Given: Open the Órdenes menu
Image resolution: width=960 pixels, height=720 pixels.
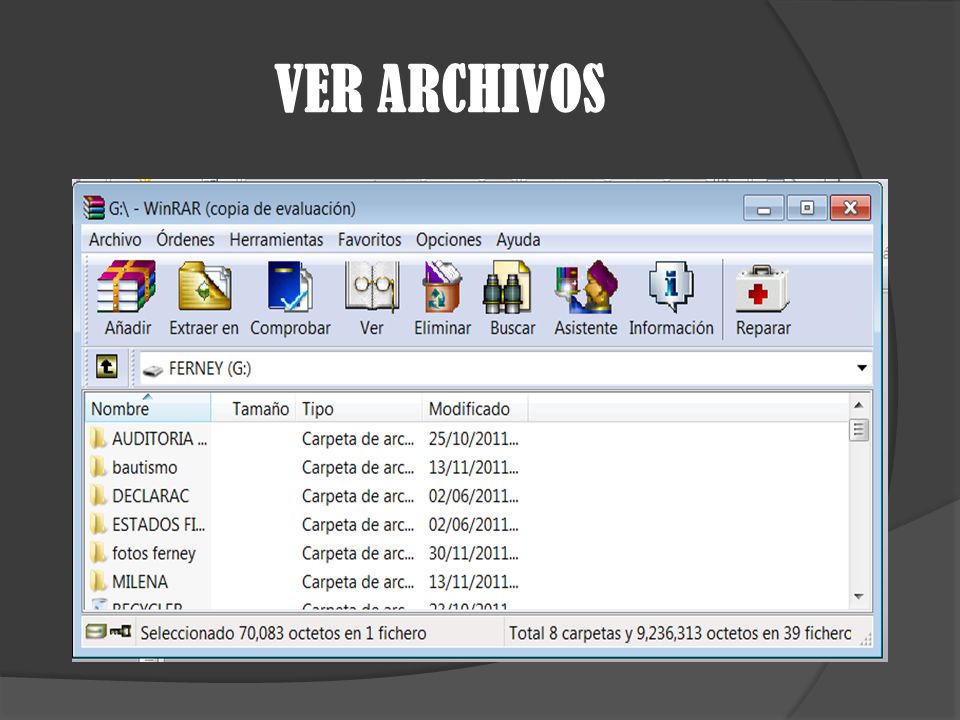Looking at the screenshot, I should (186, 239).
